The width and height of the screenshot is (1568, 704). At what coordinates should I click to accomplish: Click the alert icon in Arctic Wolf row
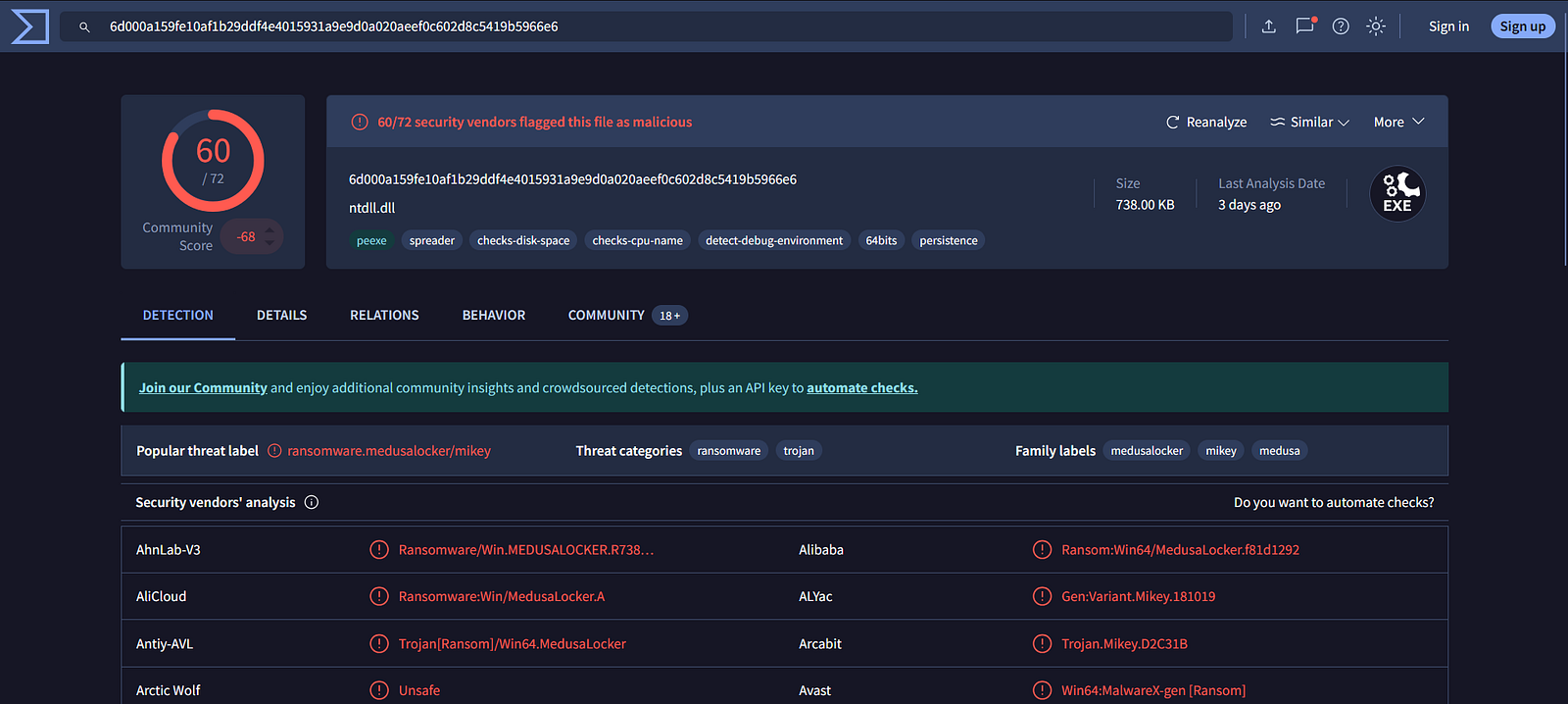pos(379,690)
